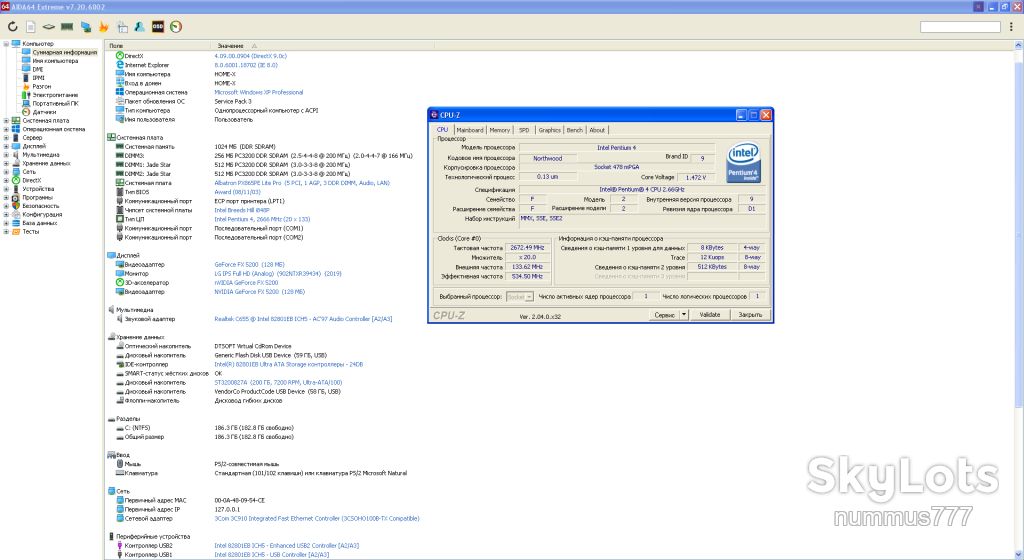Switch to the Memory tab in CPU-Z
Image resolution: width=1024 pixels, height=560 pixels.
click(x=500, y=130)
